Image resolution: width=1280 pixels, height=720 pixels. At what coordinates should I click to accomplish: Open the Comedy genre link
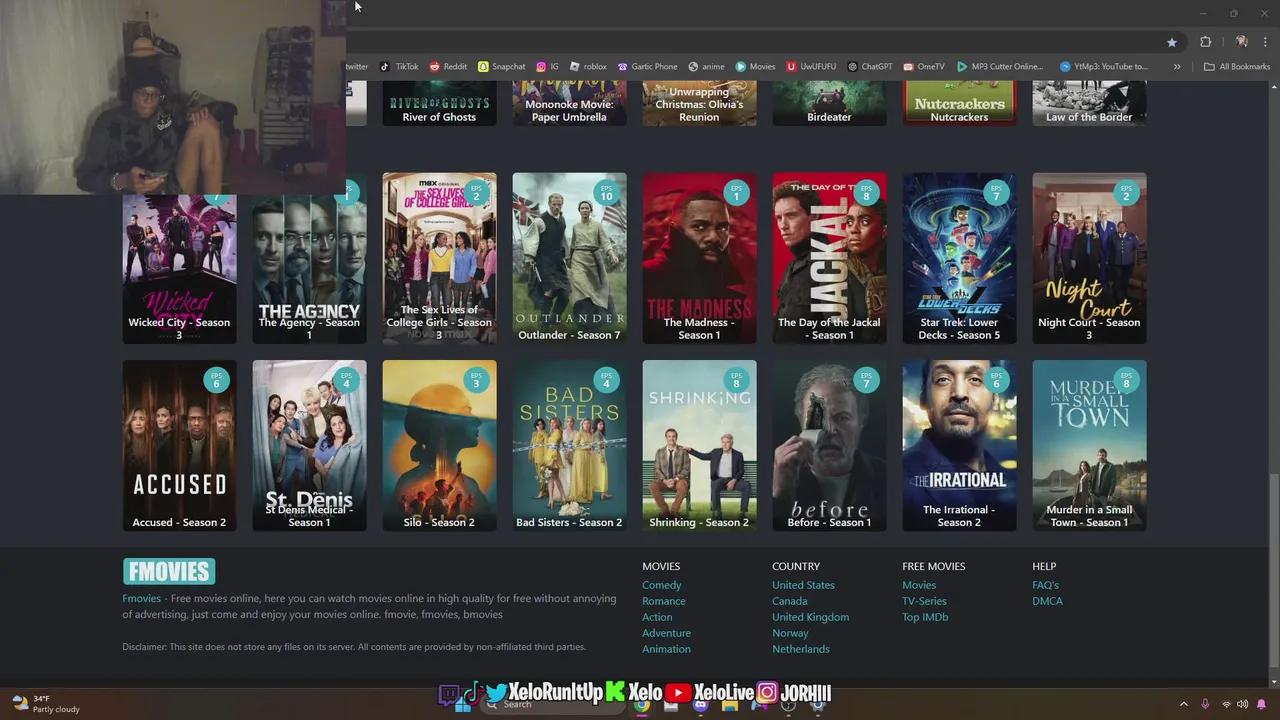(661, 584)
